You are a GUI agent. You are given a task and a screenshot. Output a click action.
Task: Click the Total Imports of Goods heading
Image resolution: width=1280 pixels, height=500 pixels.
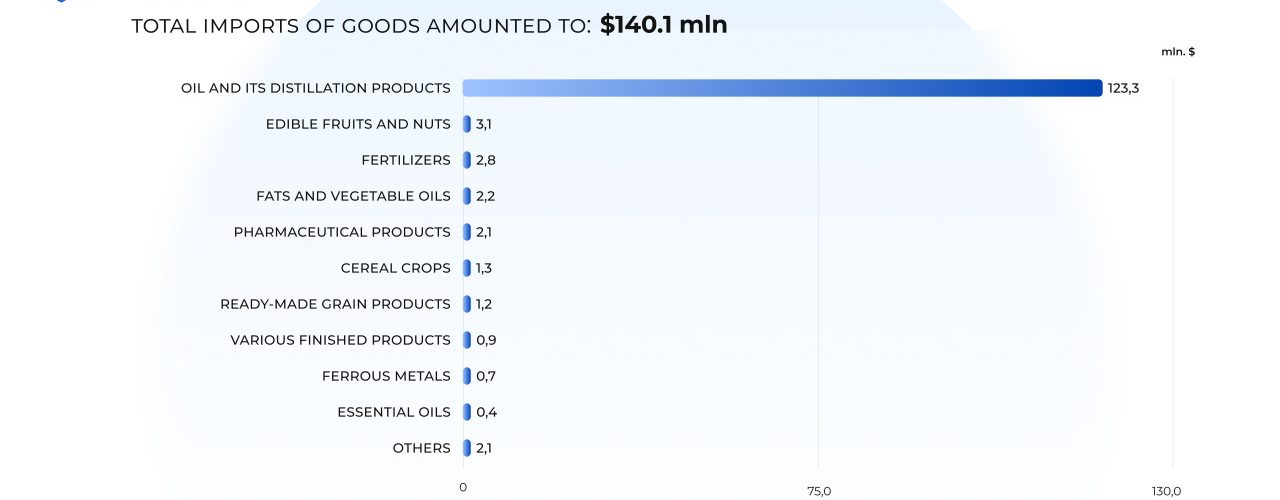tap(361, 27)
